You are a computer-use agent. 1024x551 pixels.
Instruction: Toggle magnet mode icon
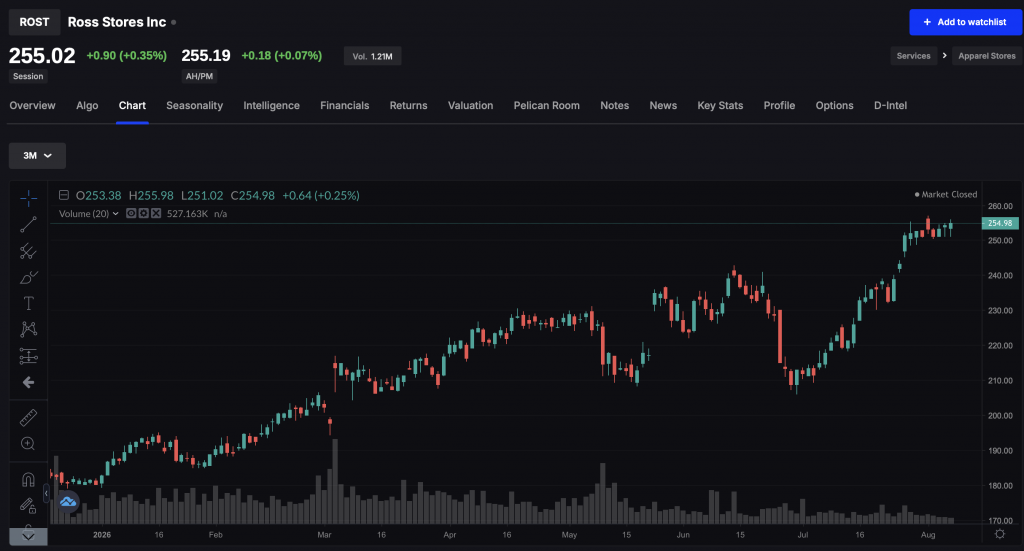point(28,480)
